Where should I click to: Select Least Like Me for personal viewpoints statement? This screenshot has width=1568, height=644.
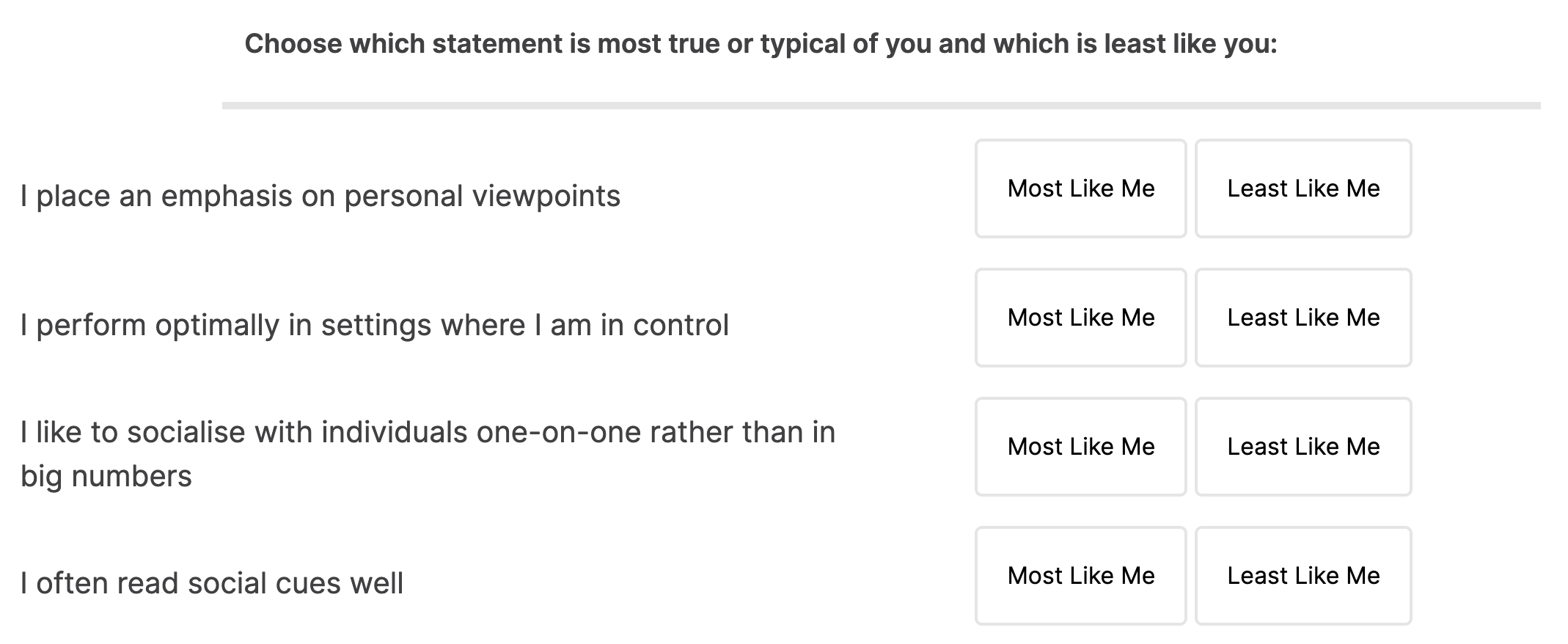point(1303,189)
